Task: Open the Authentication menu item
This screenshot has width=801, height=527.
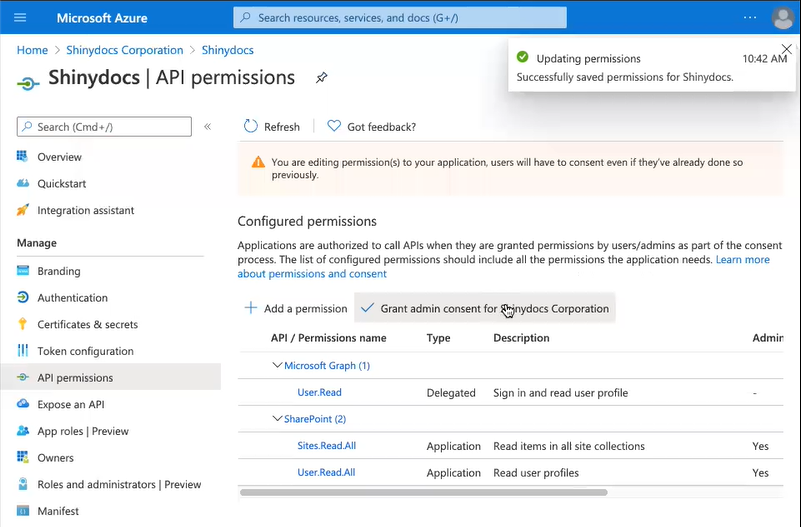Action: tap(72, 298)
